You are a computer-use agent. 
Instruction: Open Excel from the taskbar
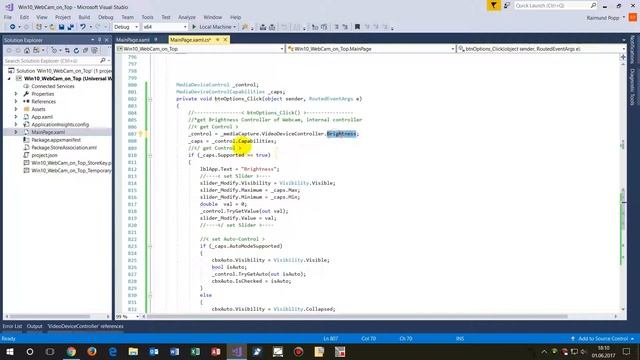click(195, 351)
